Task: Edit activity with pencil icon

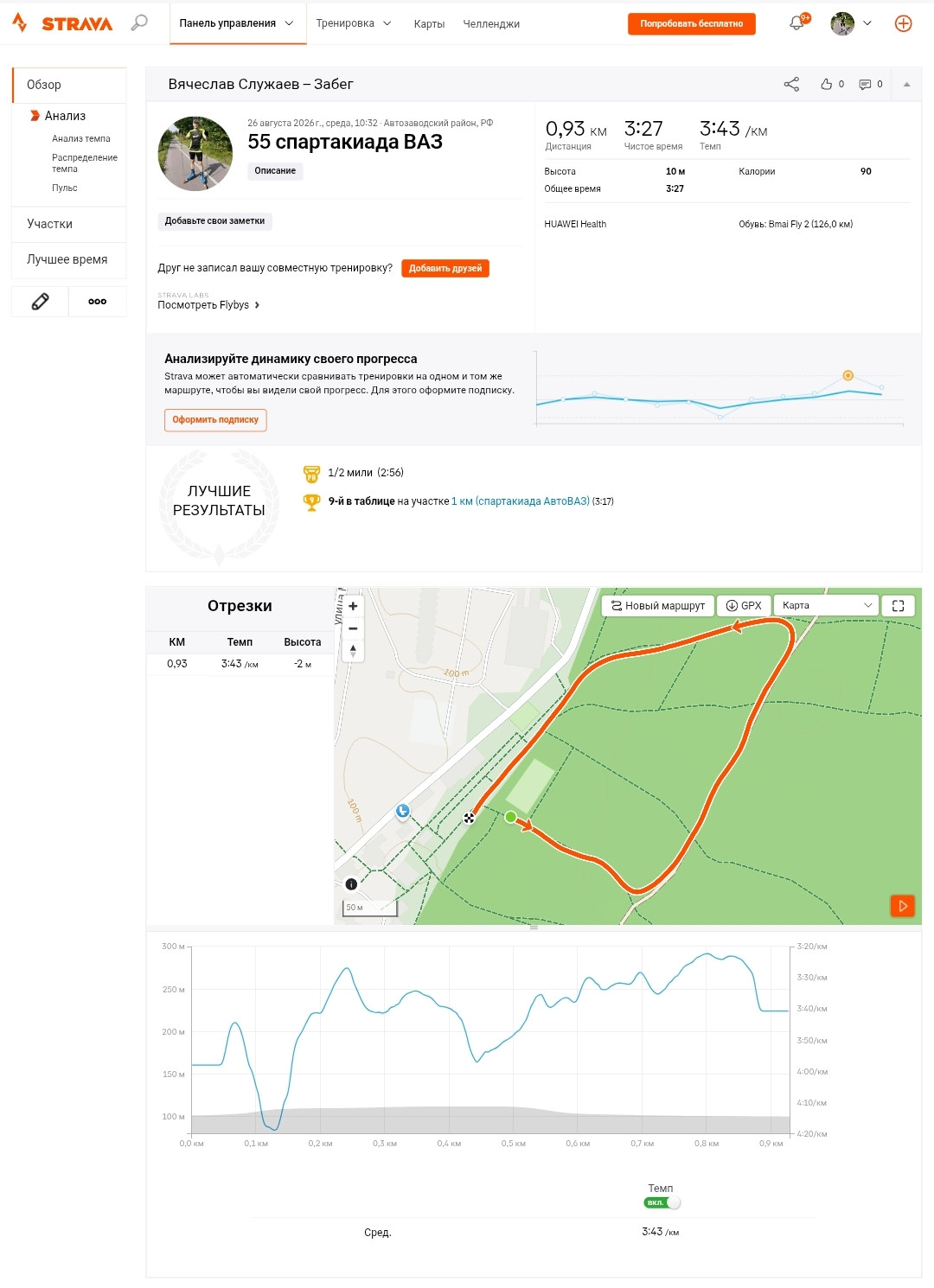Action: coord(40,302)
